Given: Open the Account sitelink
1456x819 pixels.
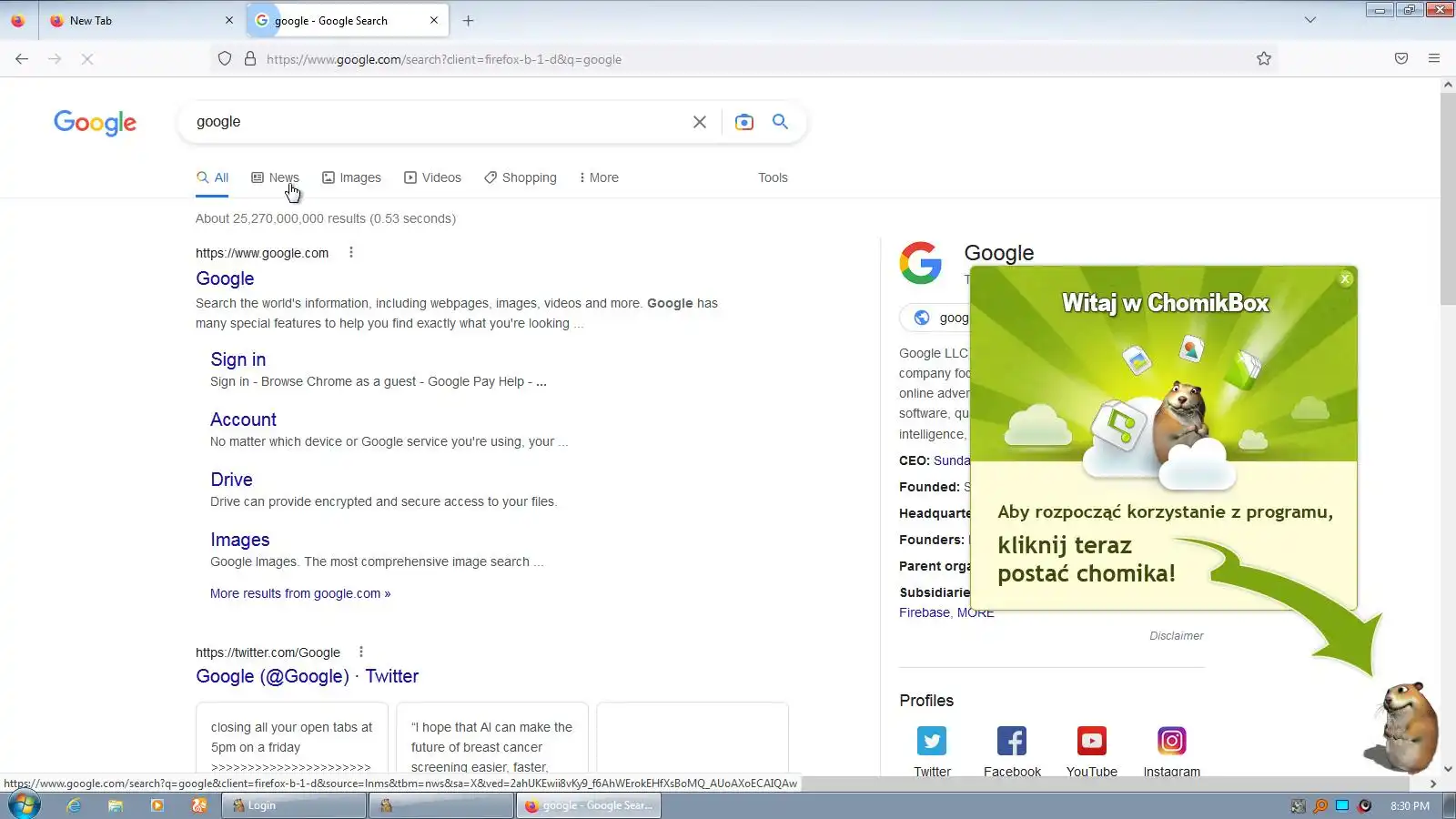Looking at the screenshot, I should tap(243, 420).
